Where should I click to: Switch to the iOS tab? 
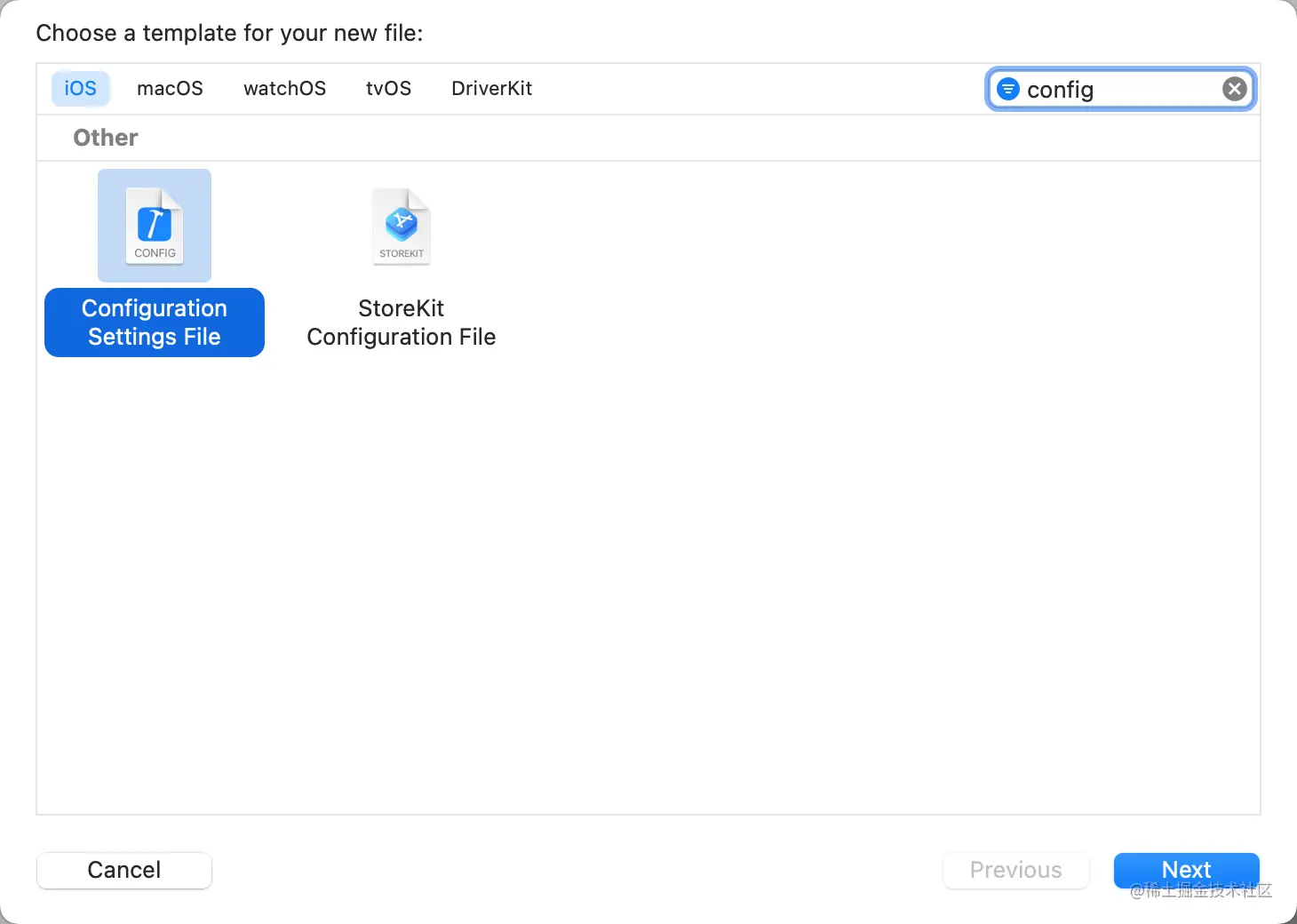pos(80,89)
